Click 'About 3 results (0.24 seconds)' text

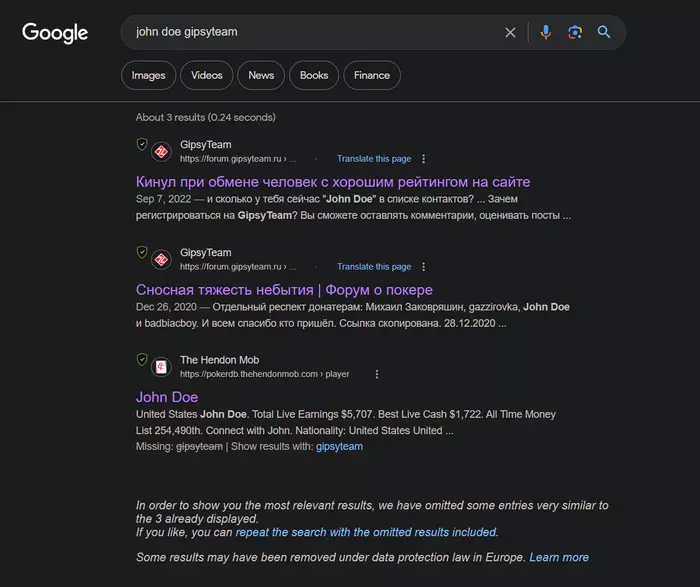pyautogui.click(x=205, y=117)
